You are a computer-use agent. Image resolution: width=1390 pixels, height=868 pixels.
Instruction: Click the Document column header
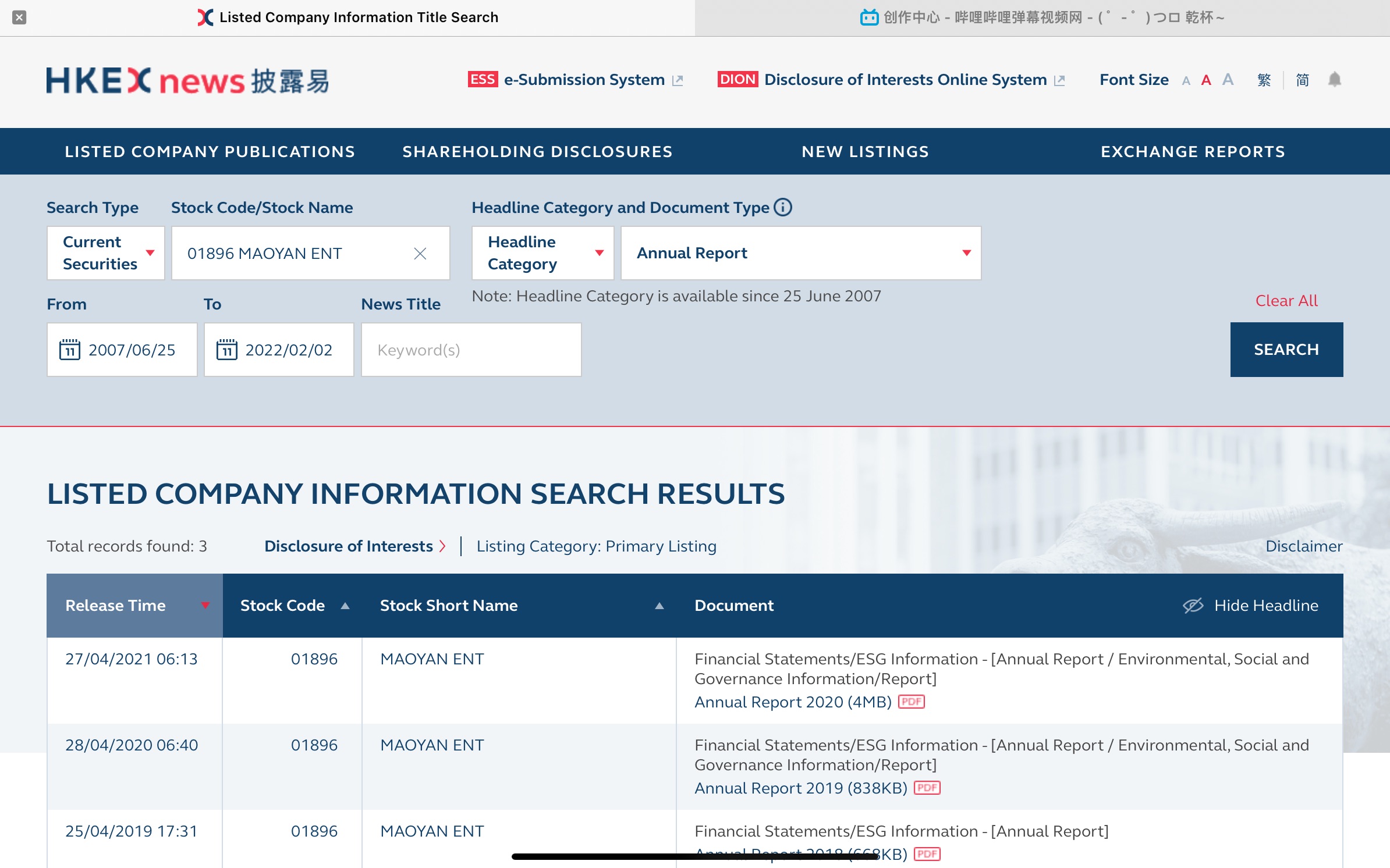pyautogui.click(x=734, y=606)
